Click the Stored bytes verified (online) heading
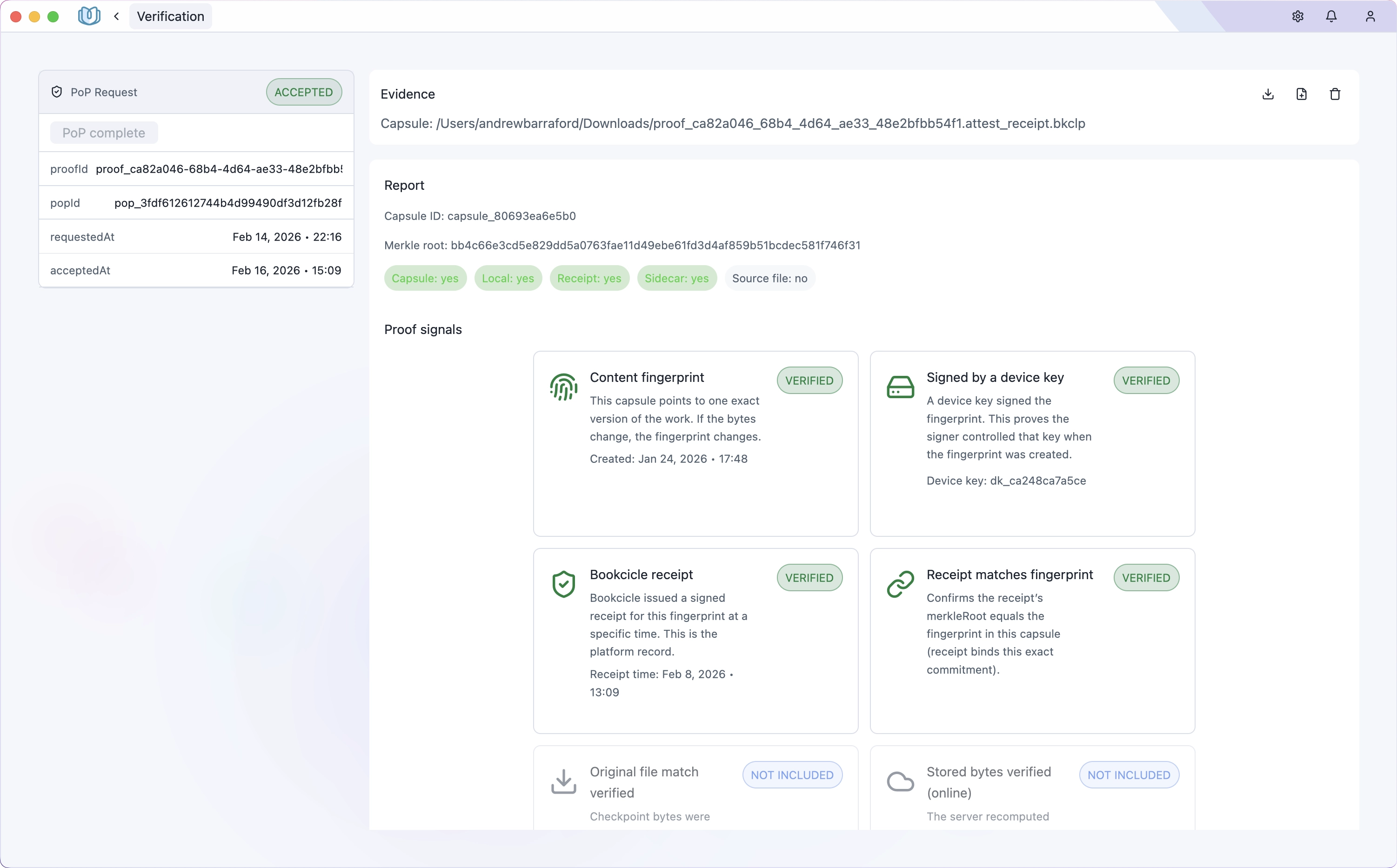 [x=989, y=782]
